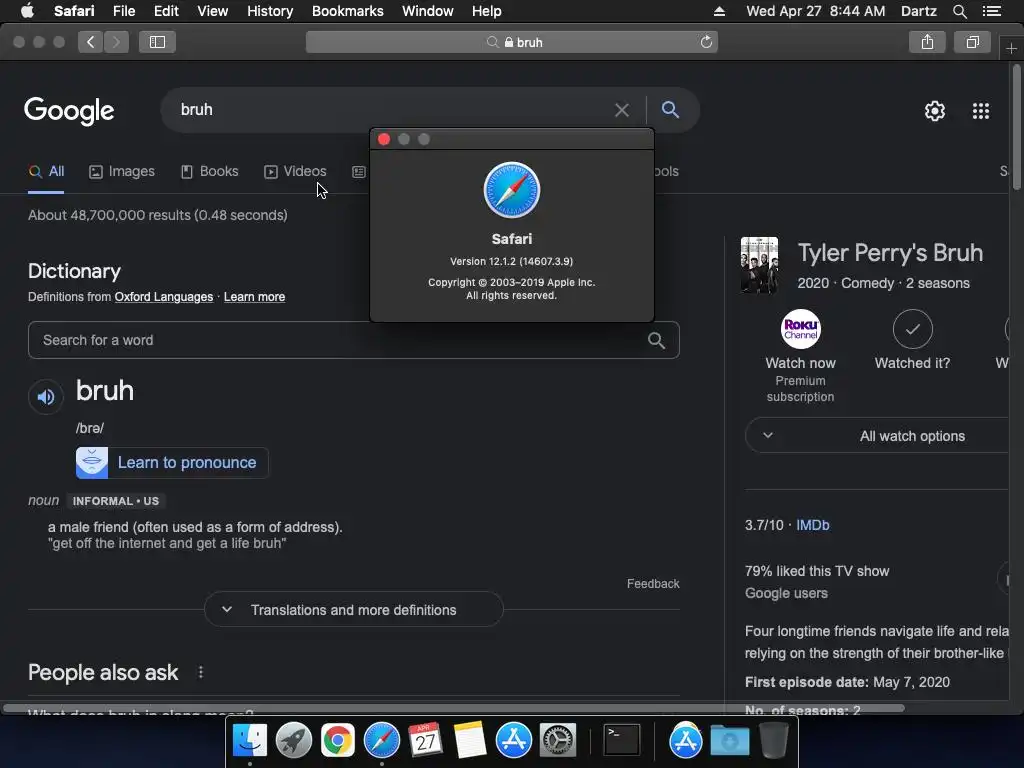
Task: Click the date and time in menu bar
Action: coord(816,11)
